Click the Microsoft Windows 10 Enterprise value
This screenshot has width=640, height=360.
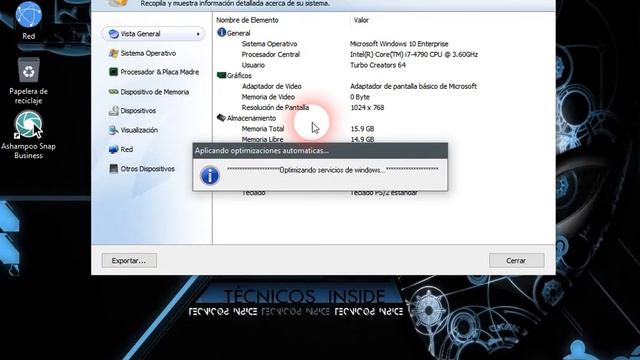click(399, 44)
